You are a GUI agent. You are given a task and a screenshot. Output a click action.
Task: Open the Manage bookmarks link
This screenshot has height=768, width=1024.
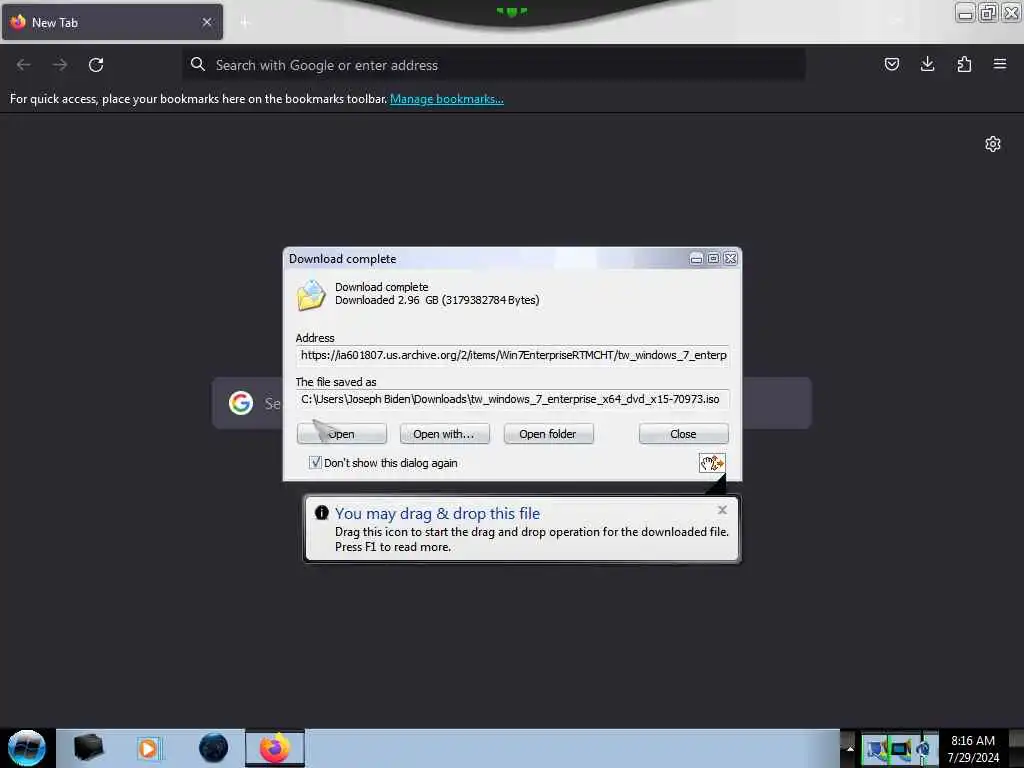point(447,99)
